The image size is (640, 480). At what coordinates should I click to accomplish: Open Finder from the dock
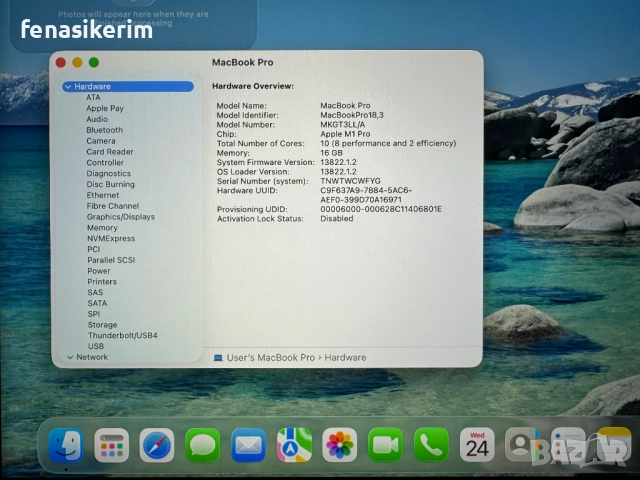coord(66,445)
